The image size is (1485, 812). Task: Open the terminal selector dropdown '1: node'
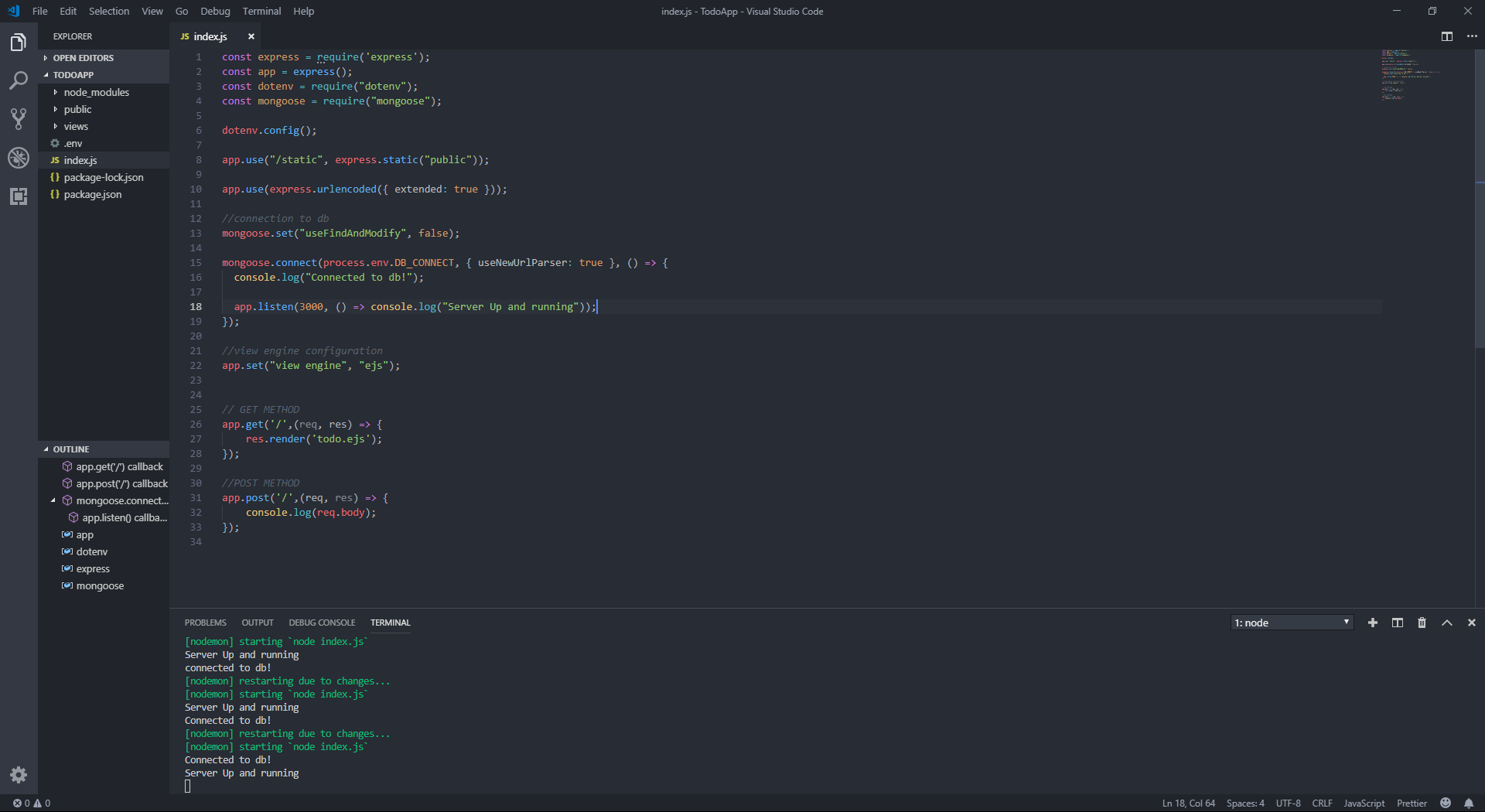pyautogui.click(x=1292, y=623)
